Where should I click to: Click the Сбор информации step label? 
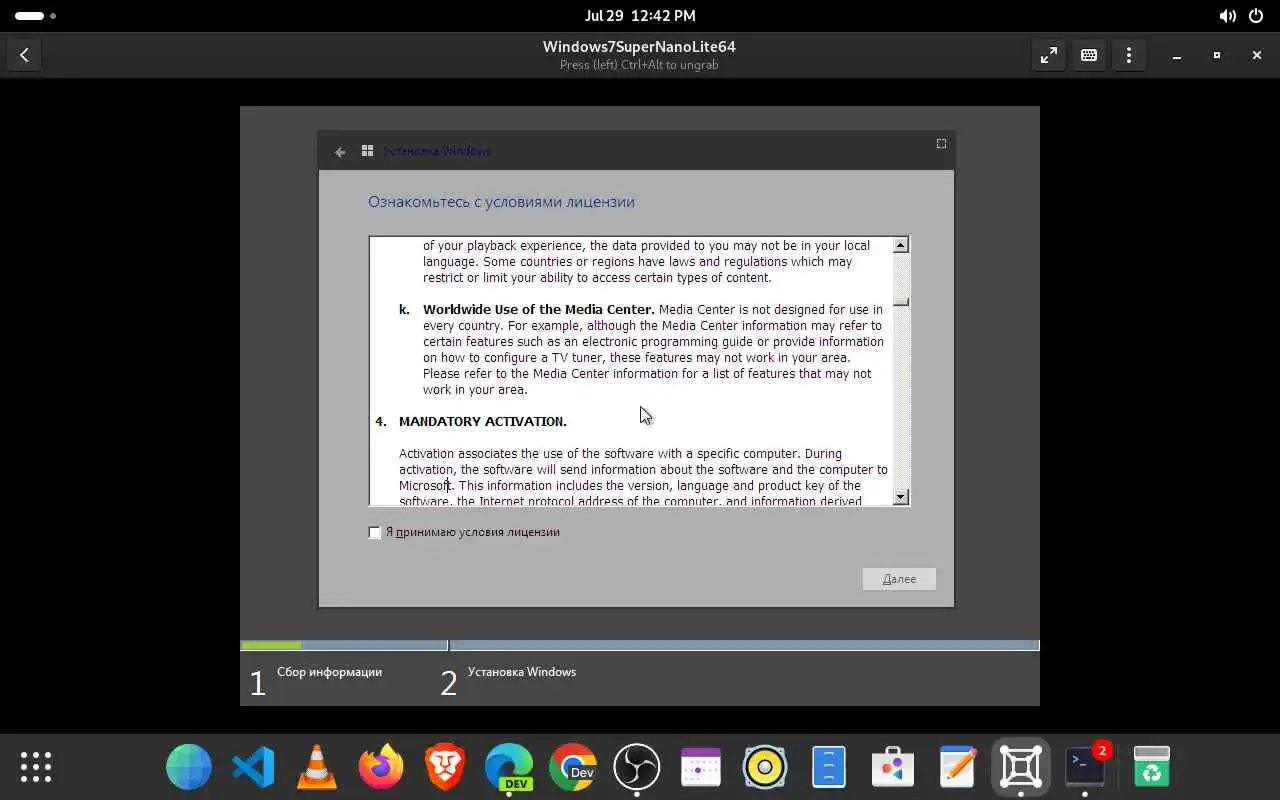point(330,672)
